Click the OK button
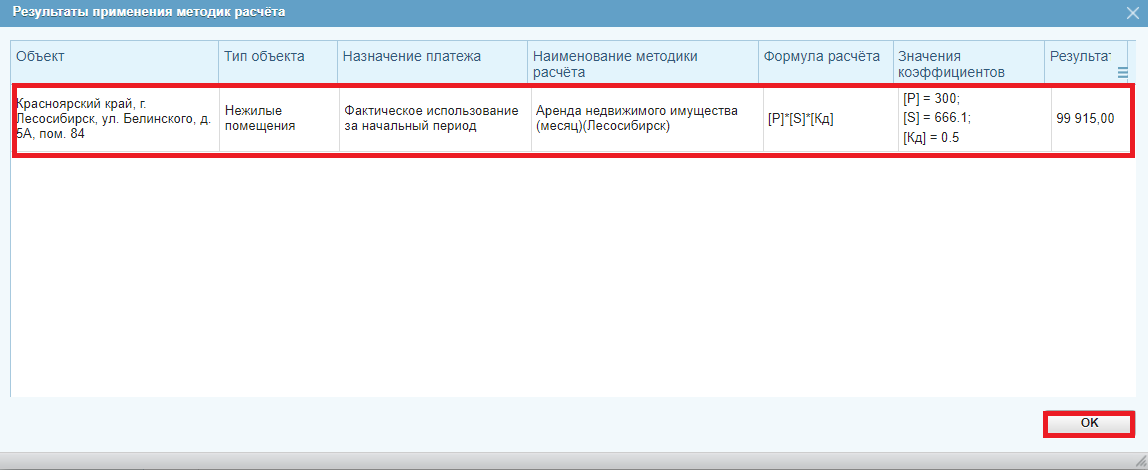Viewport: 1148px width, 470px height. (1089, 424)
